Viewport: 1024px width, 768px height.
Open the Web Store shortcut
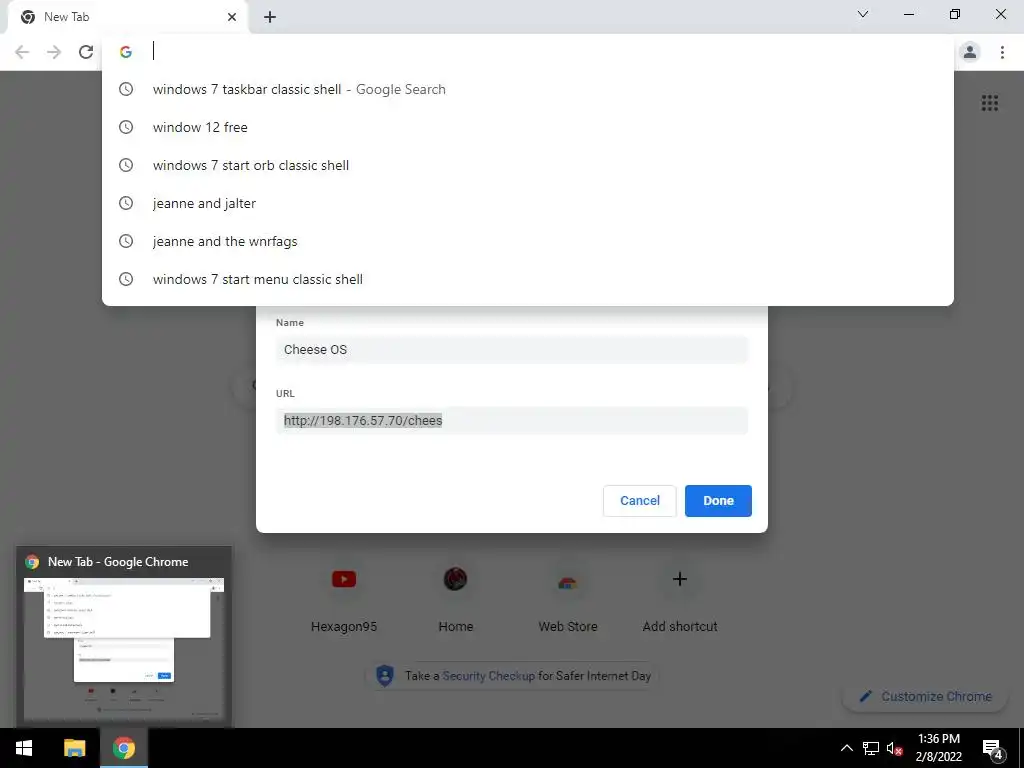(568, 596)
